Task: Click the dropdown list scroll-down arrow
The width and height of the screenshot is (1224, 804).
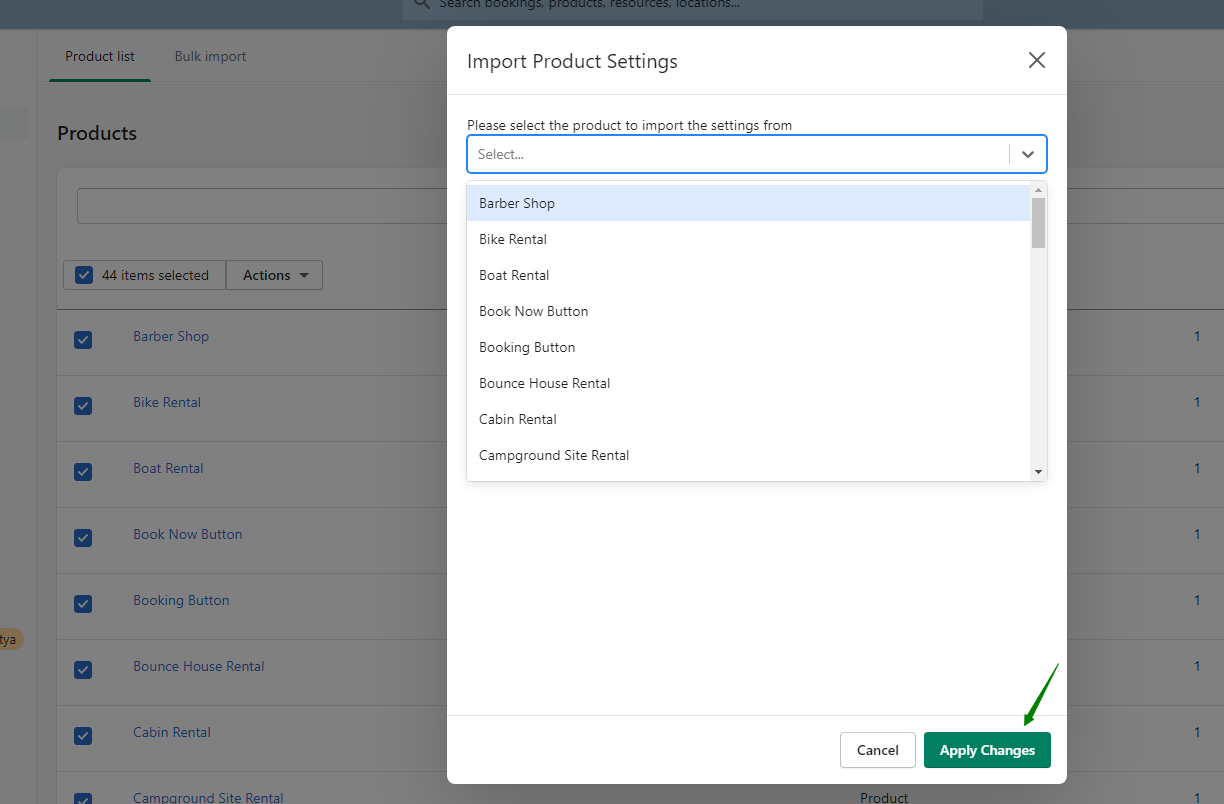Action: [1038, 472]
